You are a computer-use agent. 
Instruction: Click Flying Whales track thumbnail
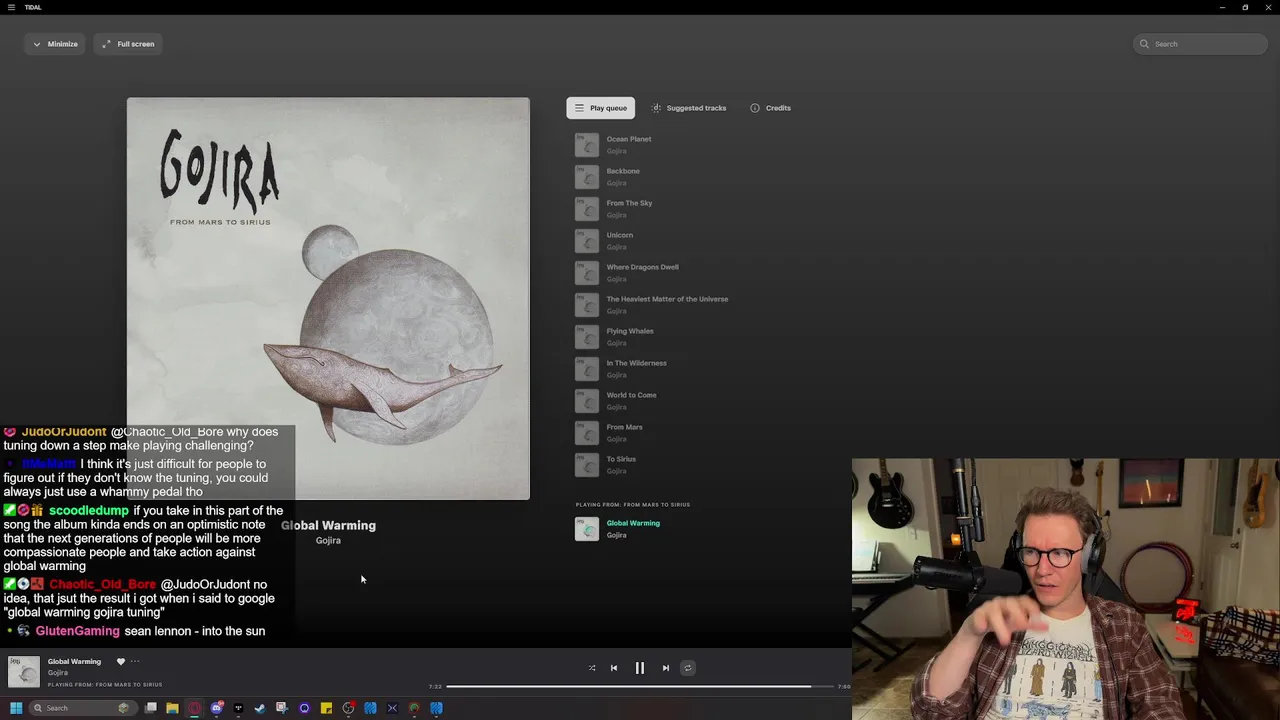587,337
